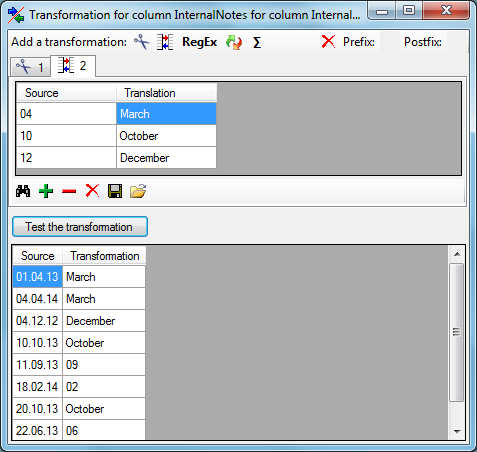Click the Postfix input field
The image size is (477, 452).
[457, 42]
